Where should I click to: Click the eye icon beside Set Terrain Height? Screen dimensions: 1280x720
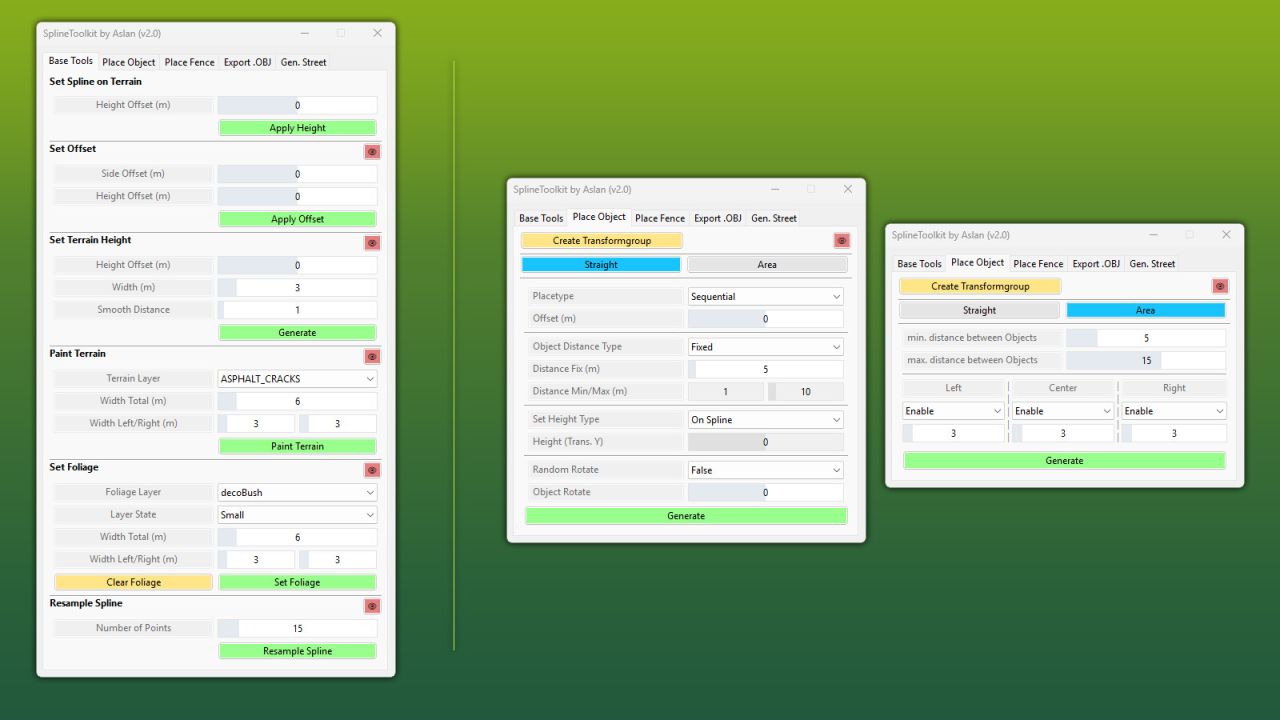[x=372, y=243]
